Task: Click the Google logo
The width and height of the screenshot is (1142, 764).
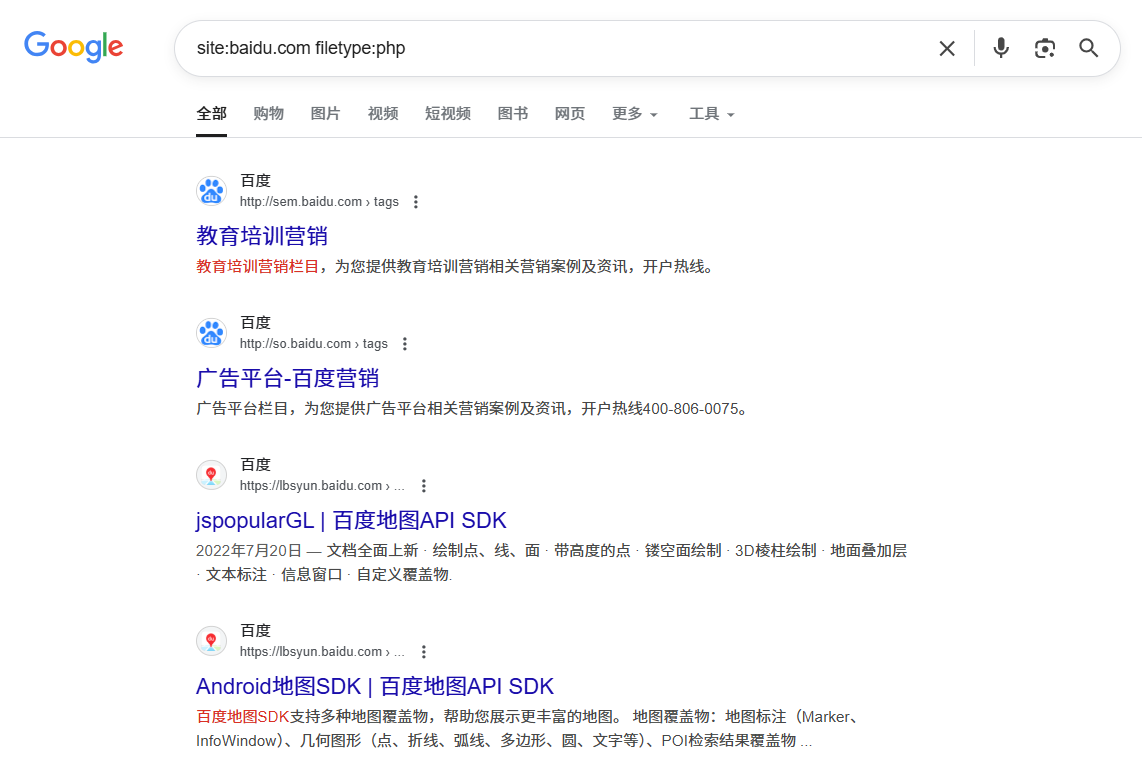Action: 74,47
